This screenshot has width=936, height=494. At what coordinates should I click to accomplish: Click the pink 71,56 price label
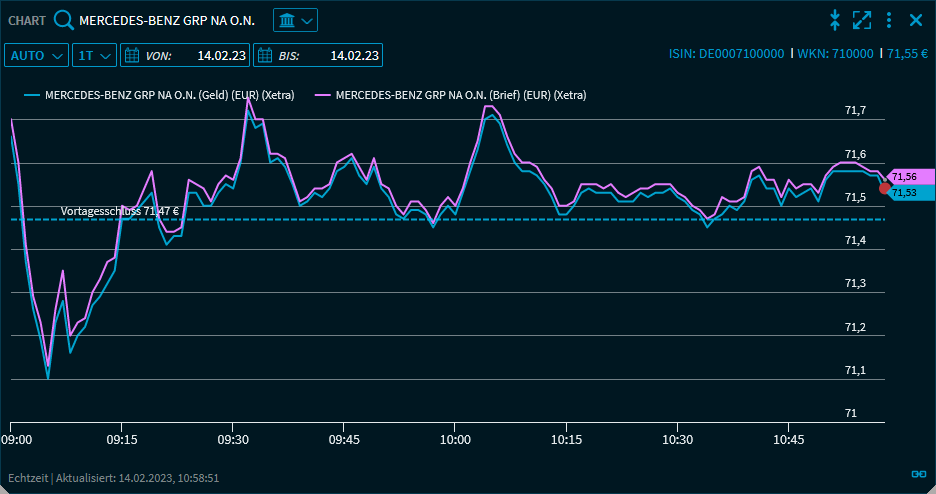coord(911,176)
